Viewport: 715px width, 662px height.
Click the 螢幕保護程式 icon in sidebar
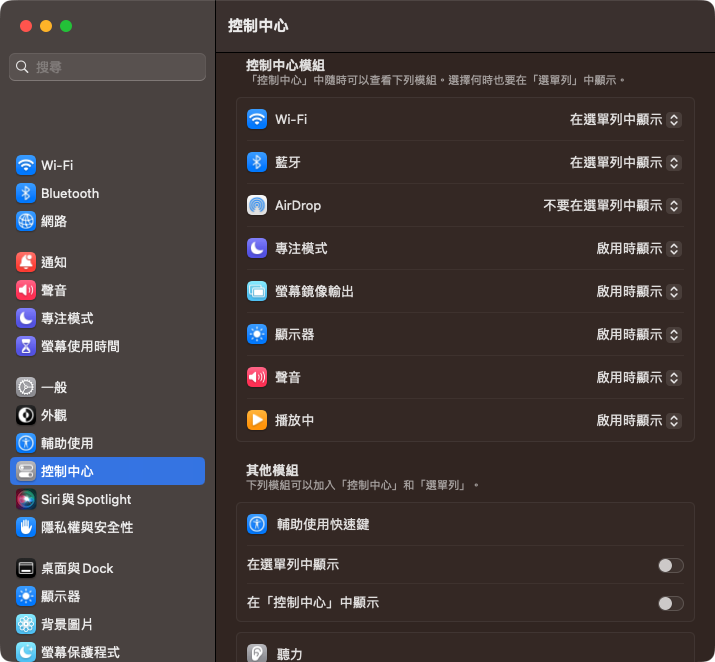26,652
